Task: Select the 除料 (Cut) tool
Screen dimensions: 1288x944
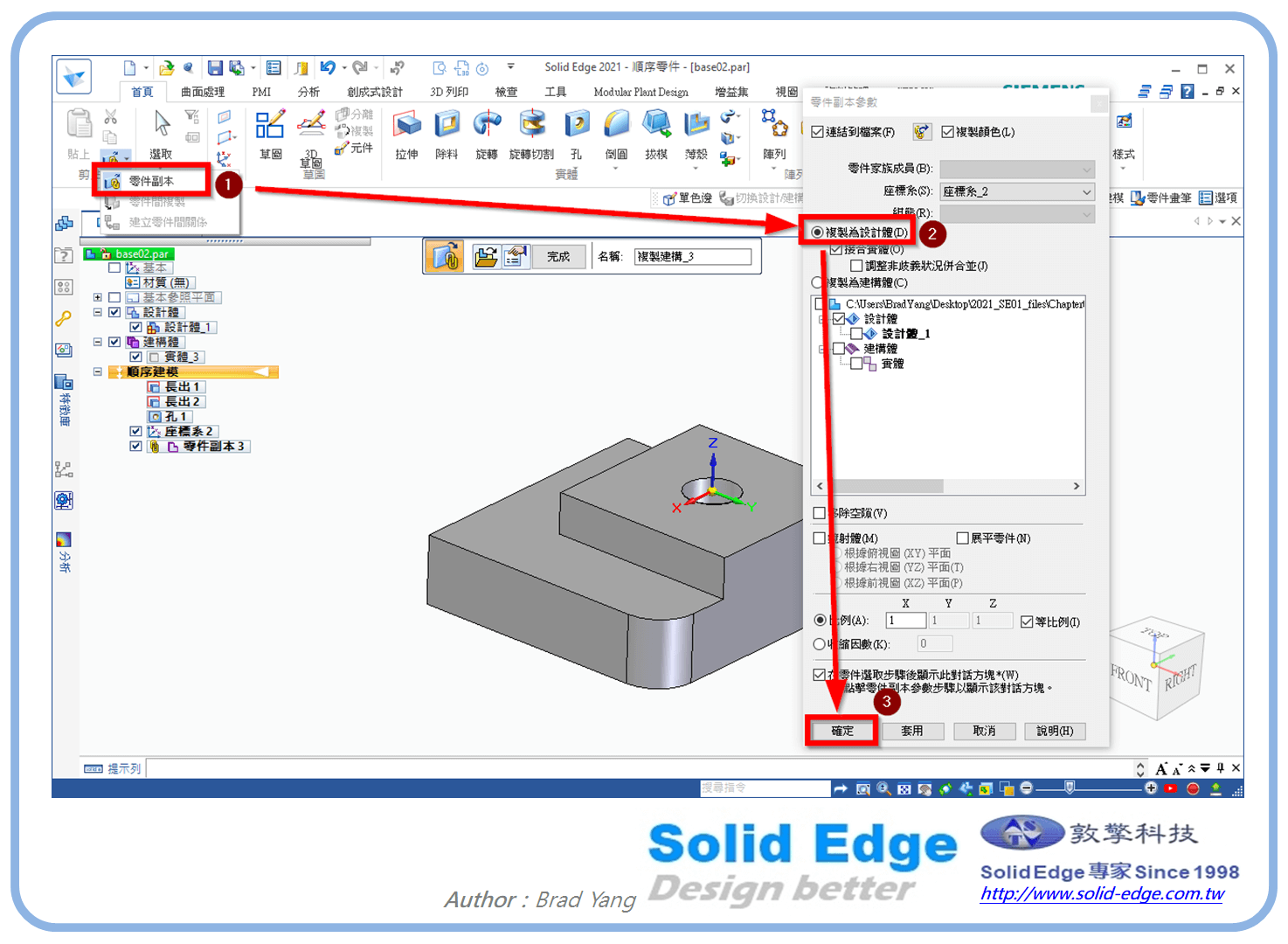Action: [447, 133]
